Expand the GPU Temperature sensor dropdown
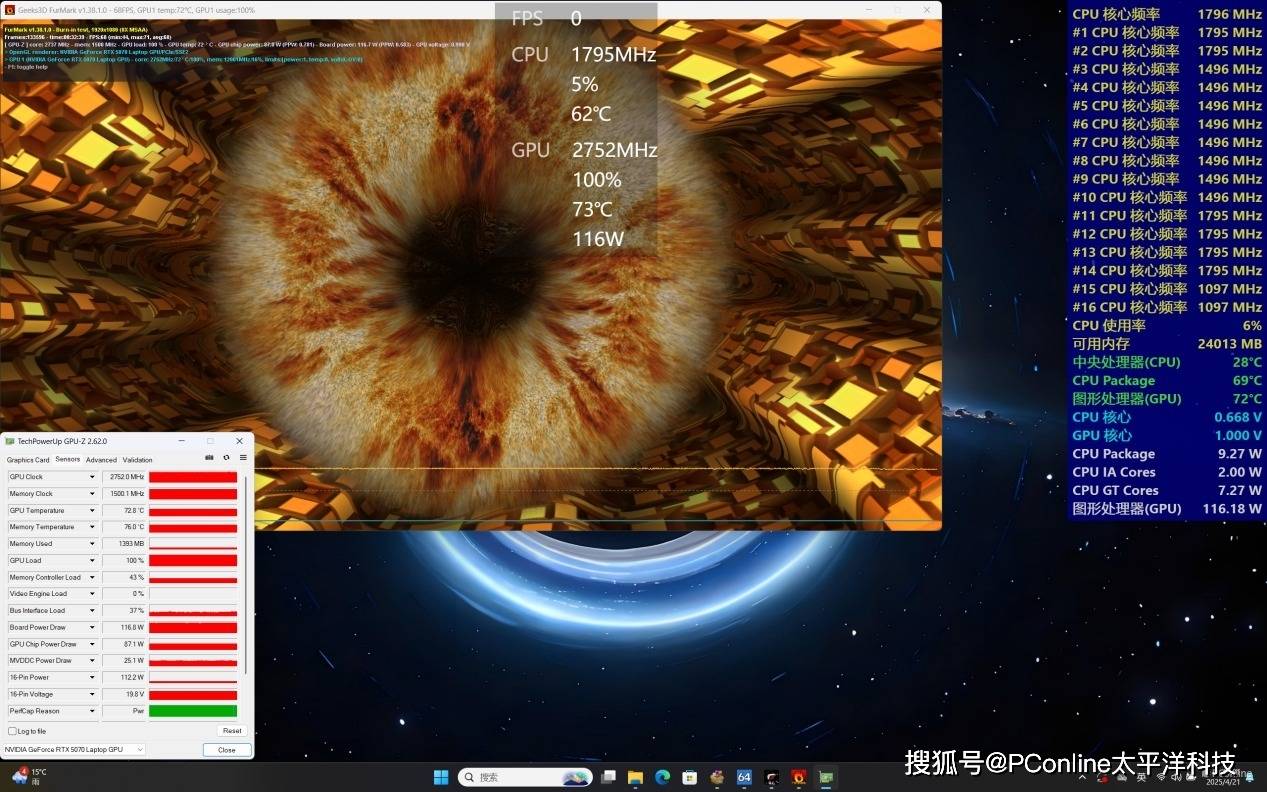Image resolution: width=1267 pixels, height=792 pixels. (93, 511)
